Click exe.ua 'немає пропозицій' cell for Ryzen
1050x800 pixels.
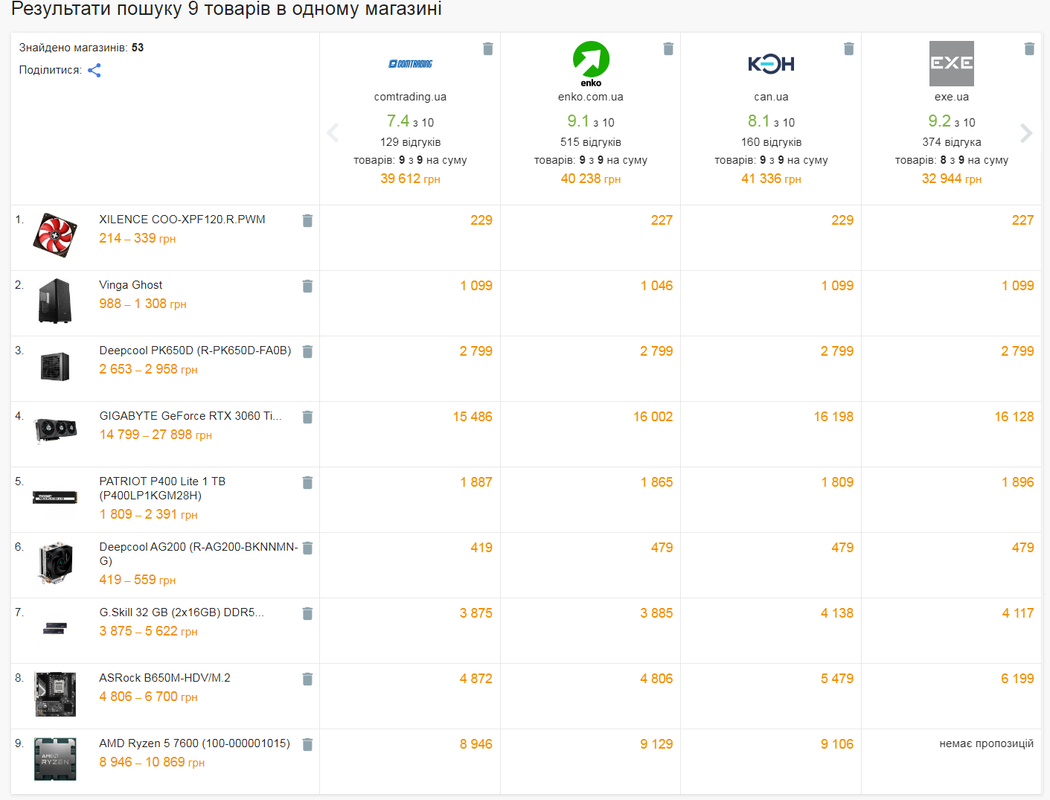(986, 744)
